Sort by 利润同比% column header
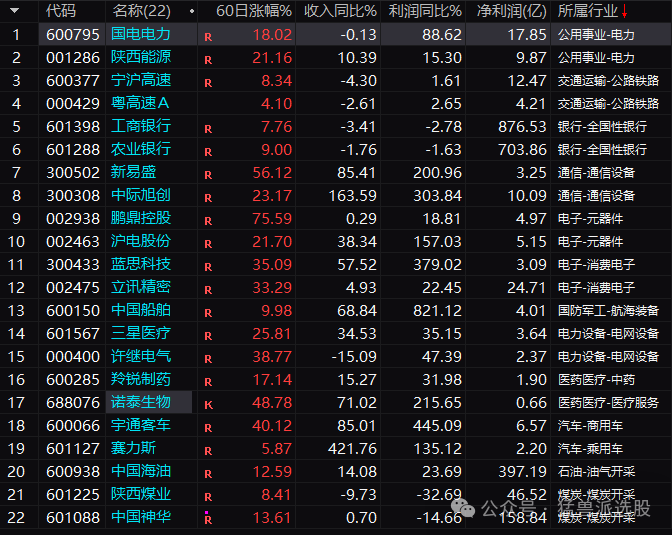This screenshot has width=672, height=535. (425, 11)
